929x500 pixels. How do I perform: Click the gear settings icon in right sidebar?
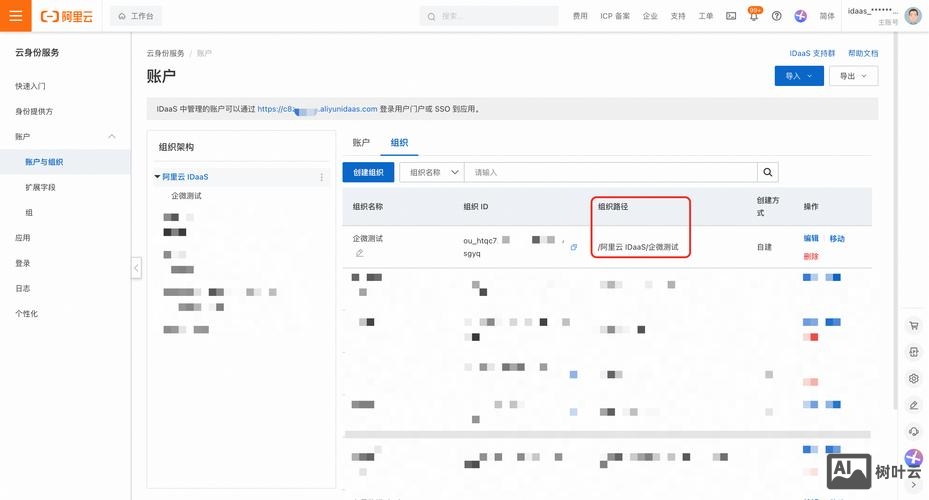(x=913, y=379)
